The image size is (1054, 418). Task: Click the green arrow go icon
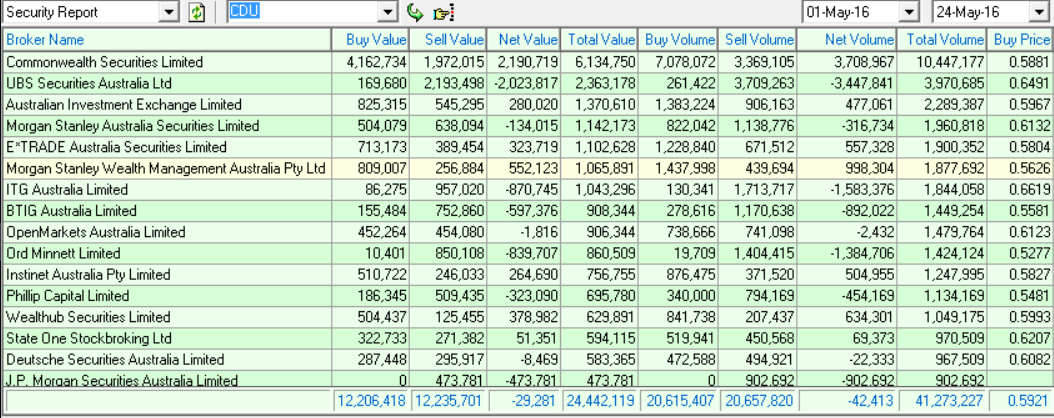coord(416,12)
